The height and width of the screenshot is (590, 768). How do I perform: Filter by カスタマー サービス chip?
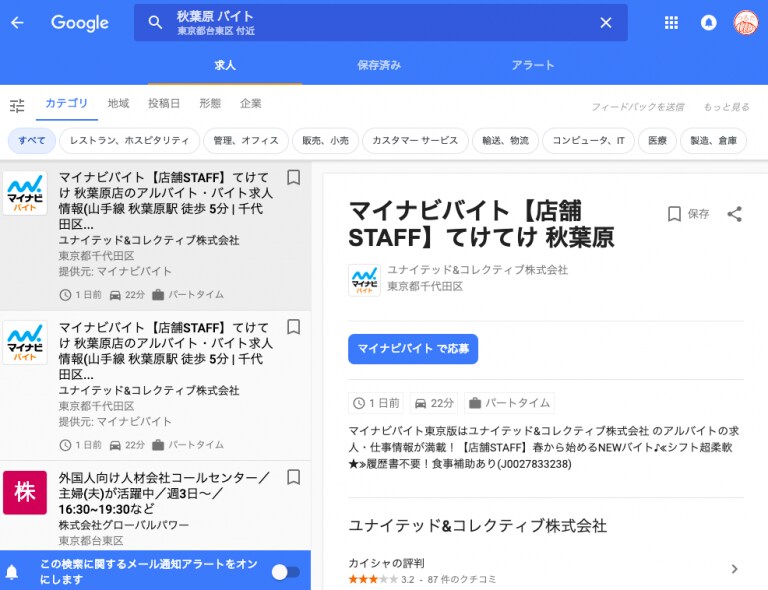pyautogui.click(x=415, y=141)
